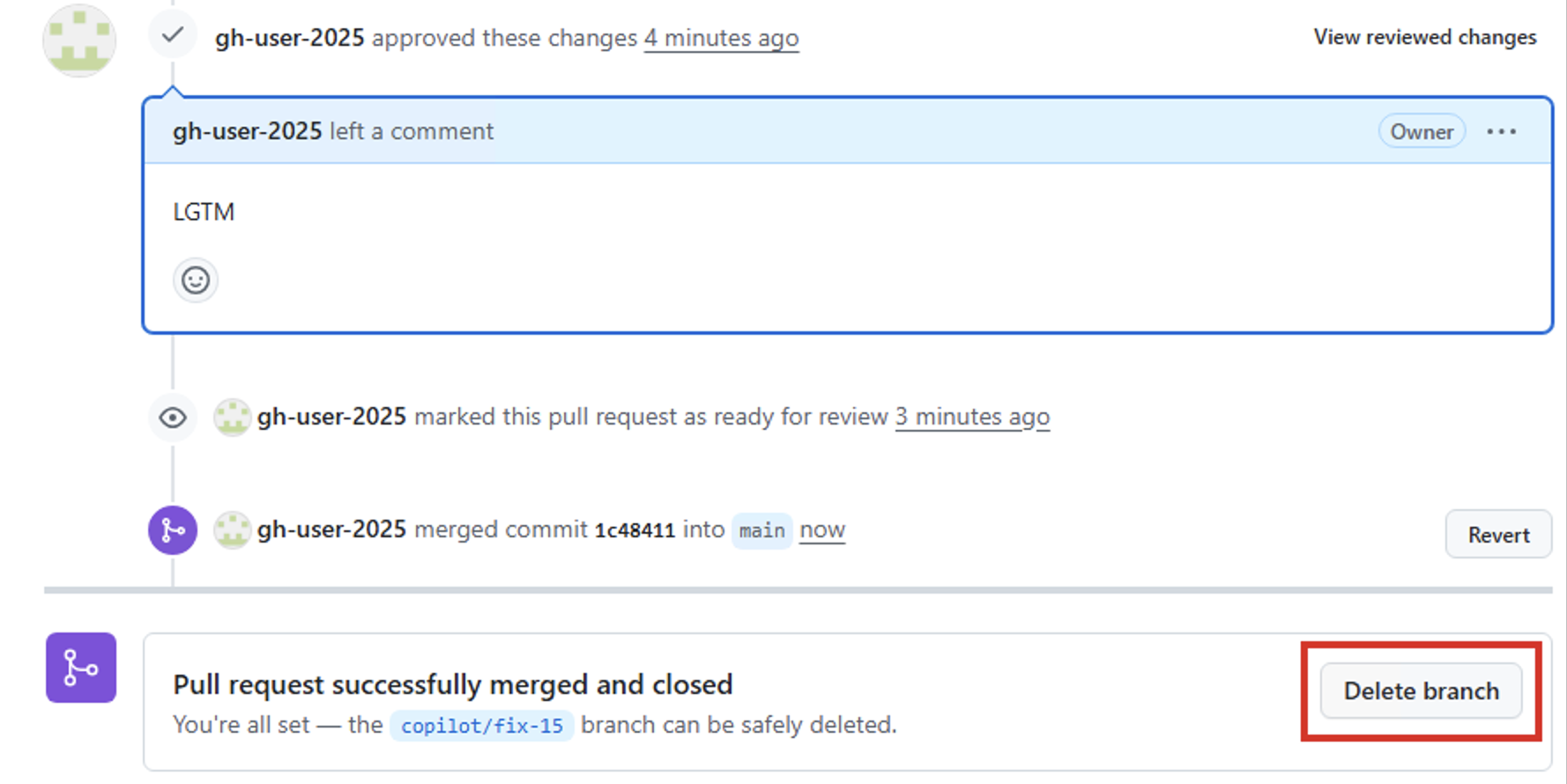The width and height of the screenshot is (1567, 784).
Task: Open the large gh-user-2025 avatar
Action: click(x=79, y=40)
